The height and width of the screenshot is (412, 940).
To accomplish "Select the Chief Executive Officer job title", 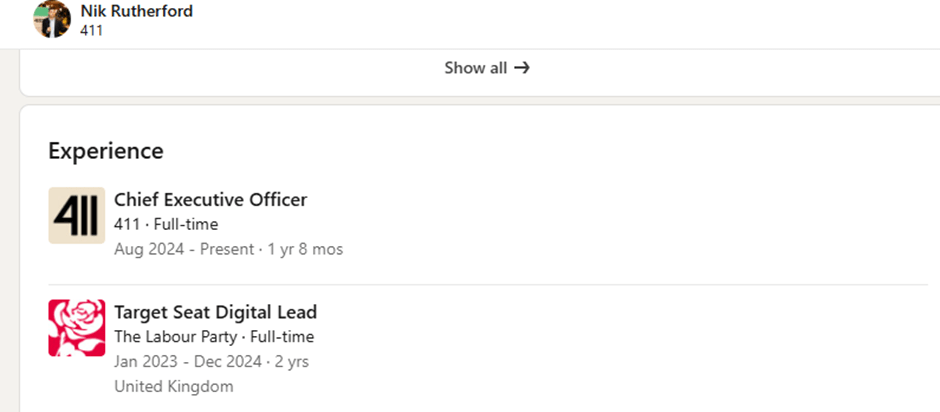I will pyautogui.click(x=210, y=199).
